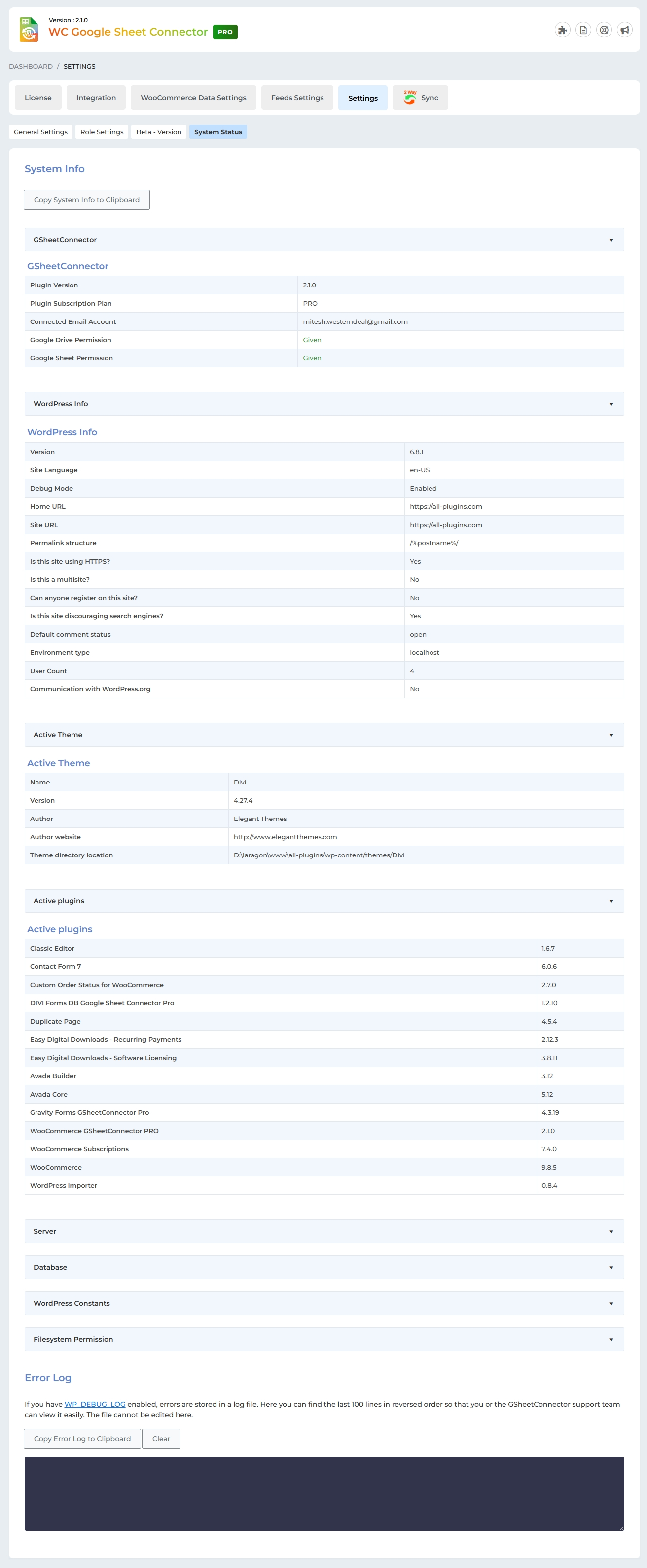Open the Role Settings sub-tab
Viewport: 647px width, 1568px height.
point(102,132)
